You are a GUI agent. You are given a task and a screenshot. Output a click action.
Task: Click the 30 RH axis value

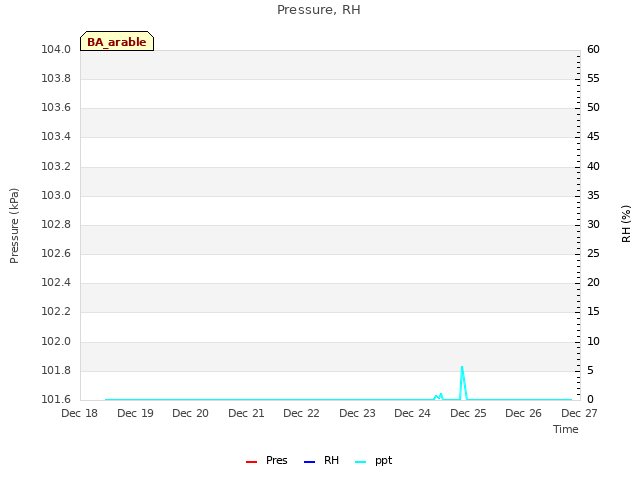click(x=593, y=224)
